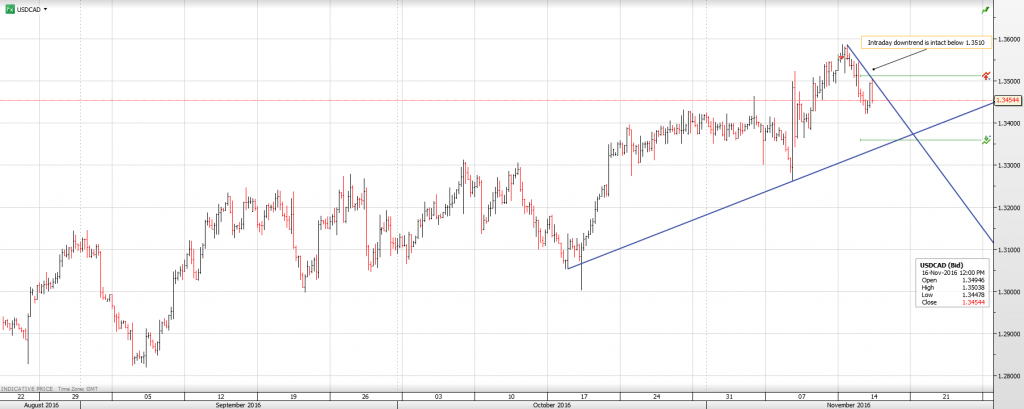Click the green Fx instrument icon
The height and width of the screenshot is (409, 1024).
[x=9, y=8]
